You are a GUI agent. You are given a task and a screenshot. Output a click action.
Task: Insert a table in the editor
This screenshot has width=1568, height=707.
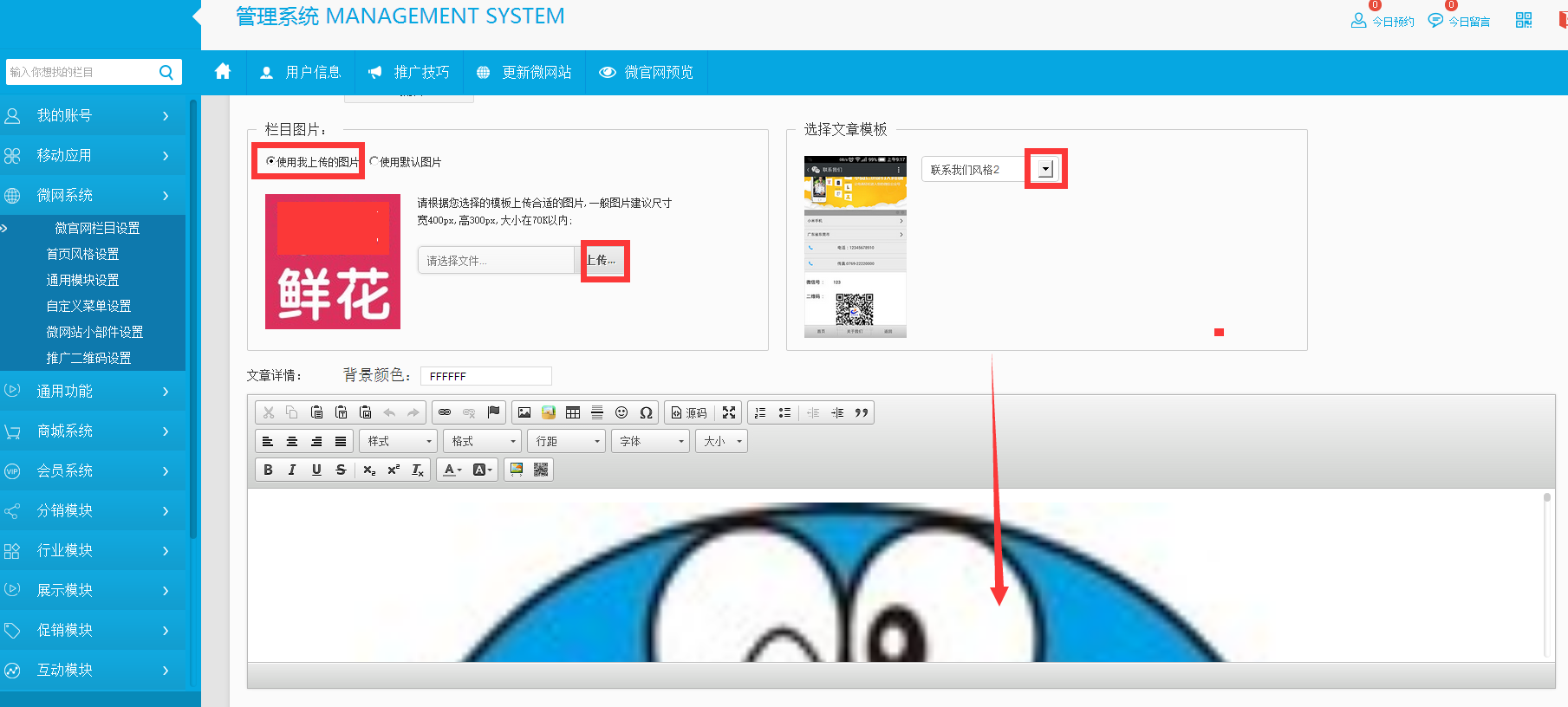[x=573, y=412]
